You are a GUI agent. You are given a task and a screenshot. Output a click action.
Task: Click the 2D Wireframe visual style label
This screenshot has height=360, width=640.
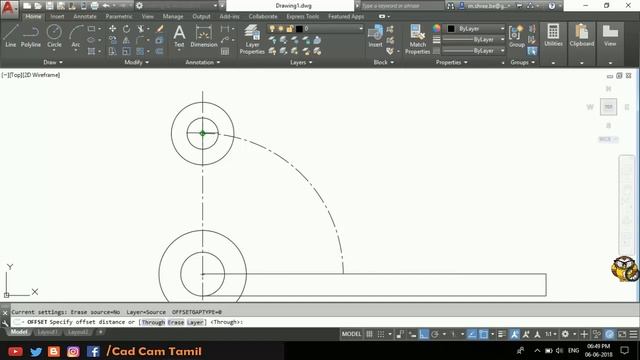pos(42,75)
